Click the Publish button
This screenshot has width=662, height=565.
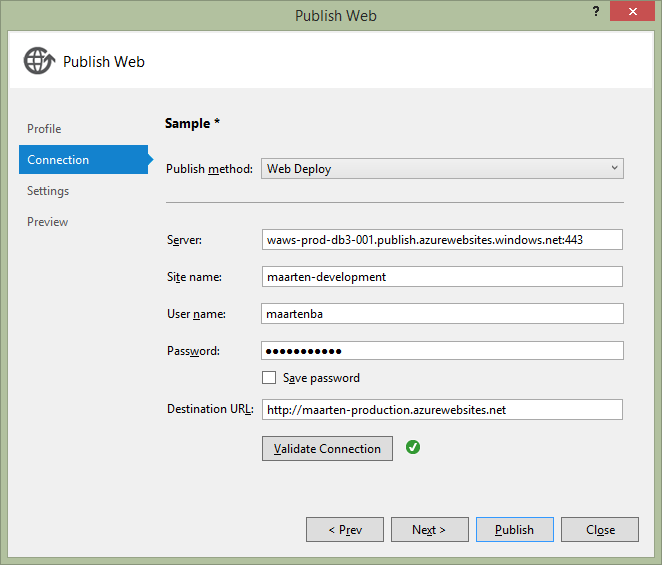tap(514, 530)
